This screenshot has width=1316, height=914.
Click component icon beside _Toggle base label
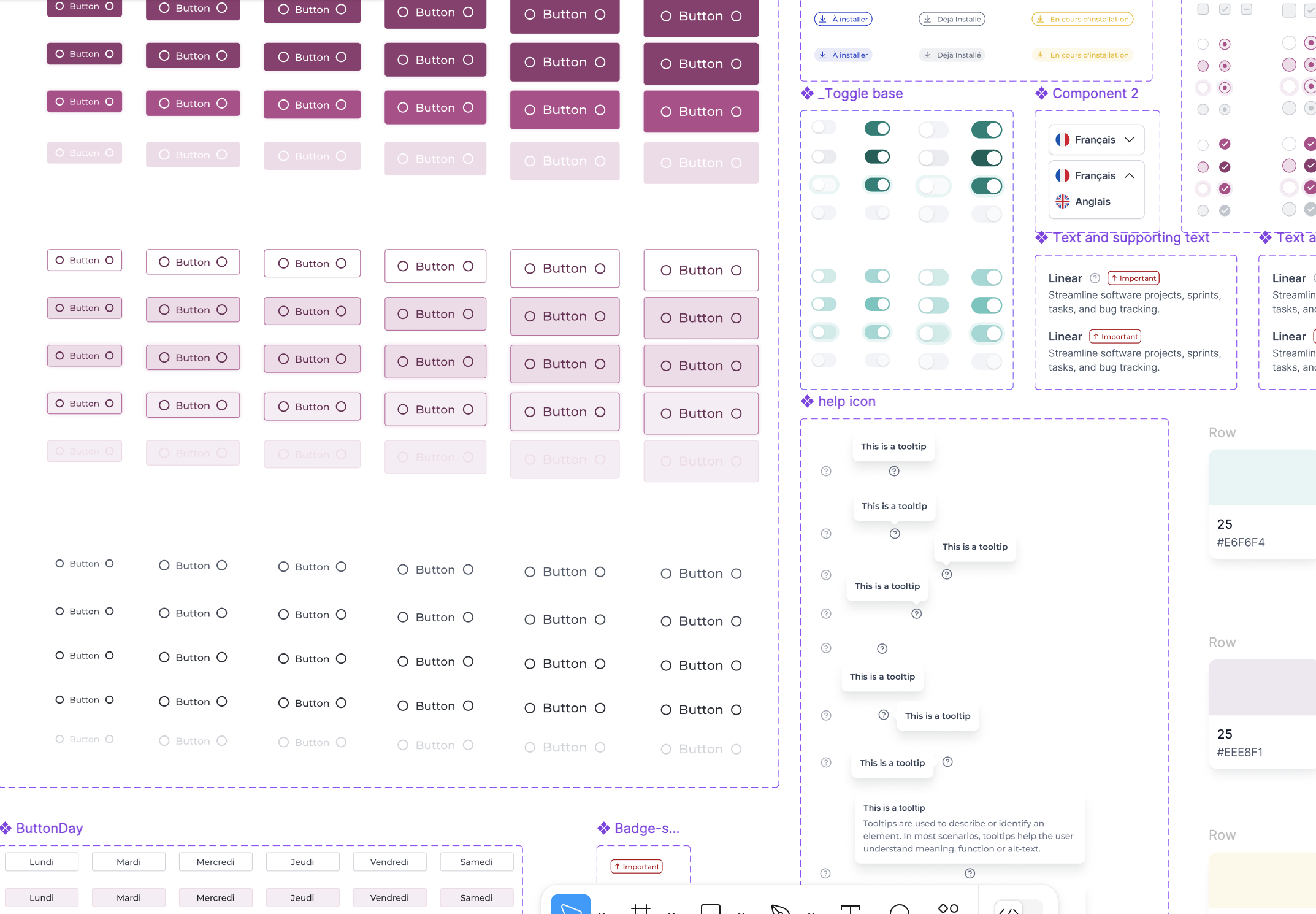coord(807,93)
